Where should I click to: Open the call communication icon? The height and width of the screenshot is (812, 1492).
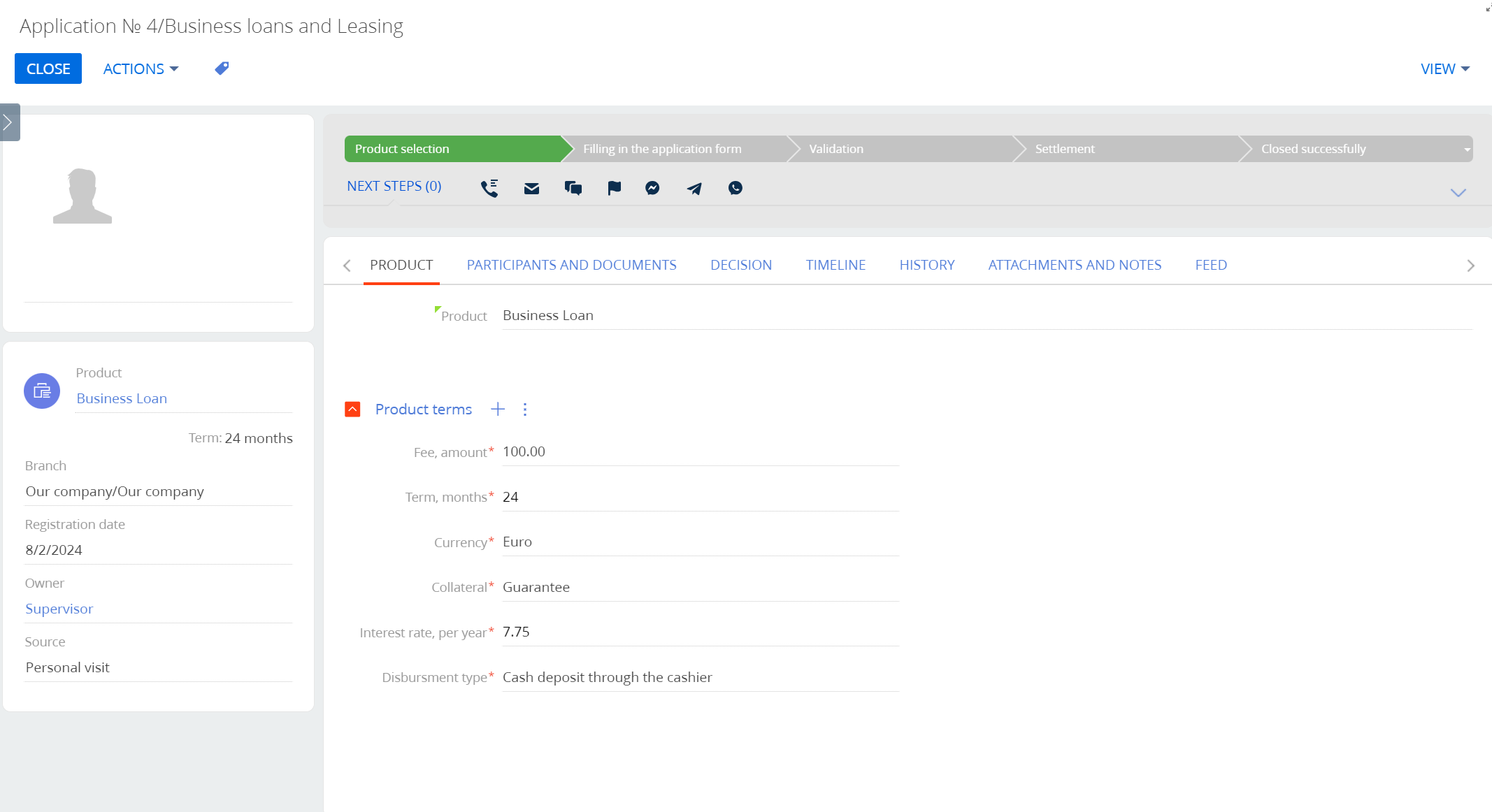(x=489, y=187)
